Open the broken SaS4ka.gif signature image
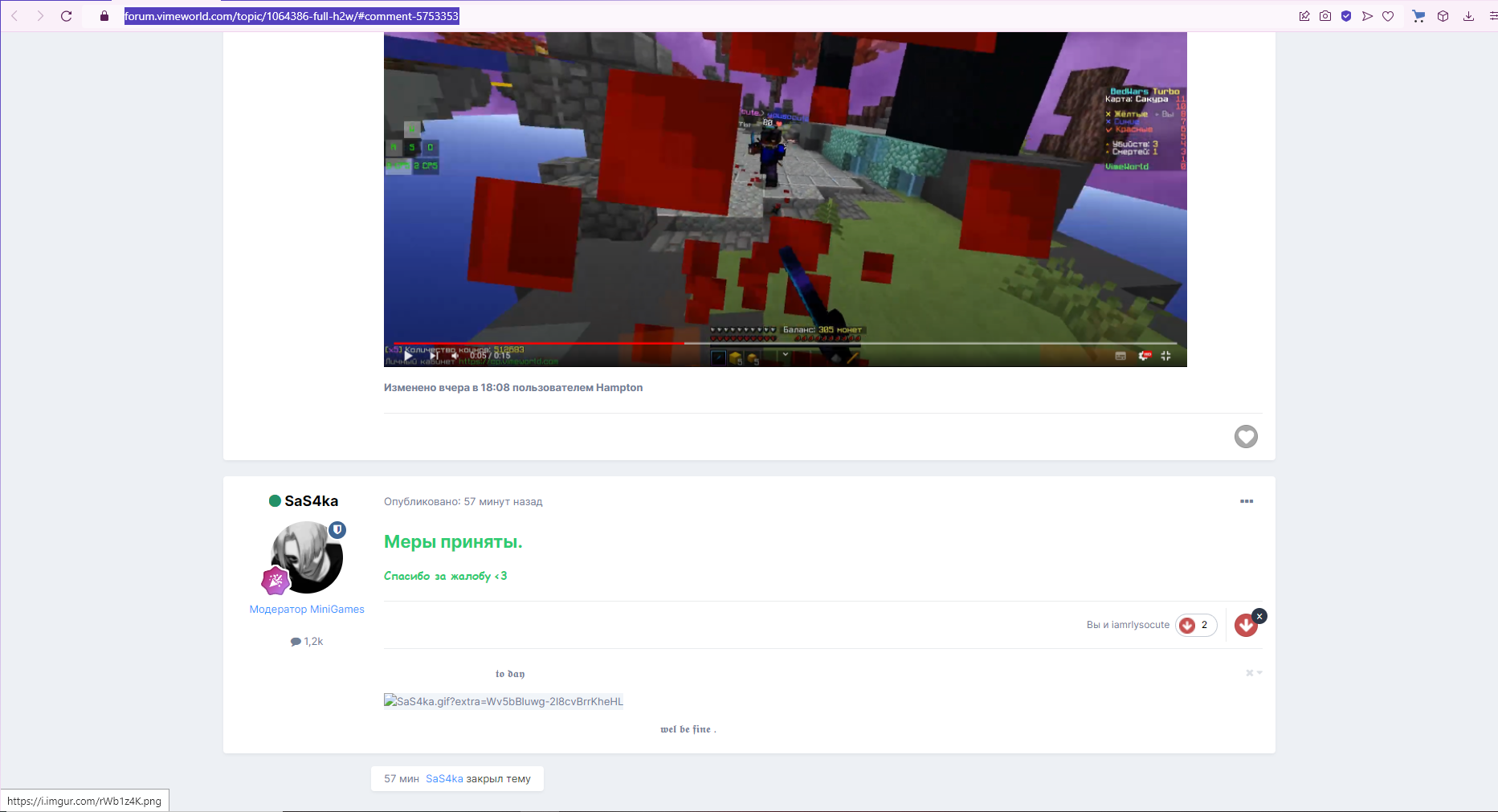Image resolution: width=1498 pixels, height=812 pixels. pyautogui.click(x=504, y=701)
